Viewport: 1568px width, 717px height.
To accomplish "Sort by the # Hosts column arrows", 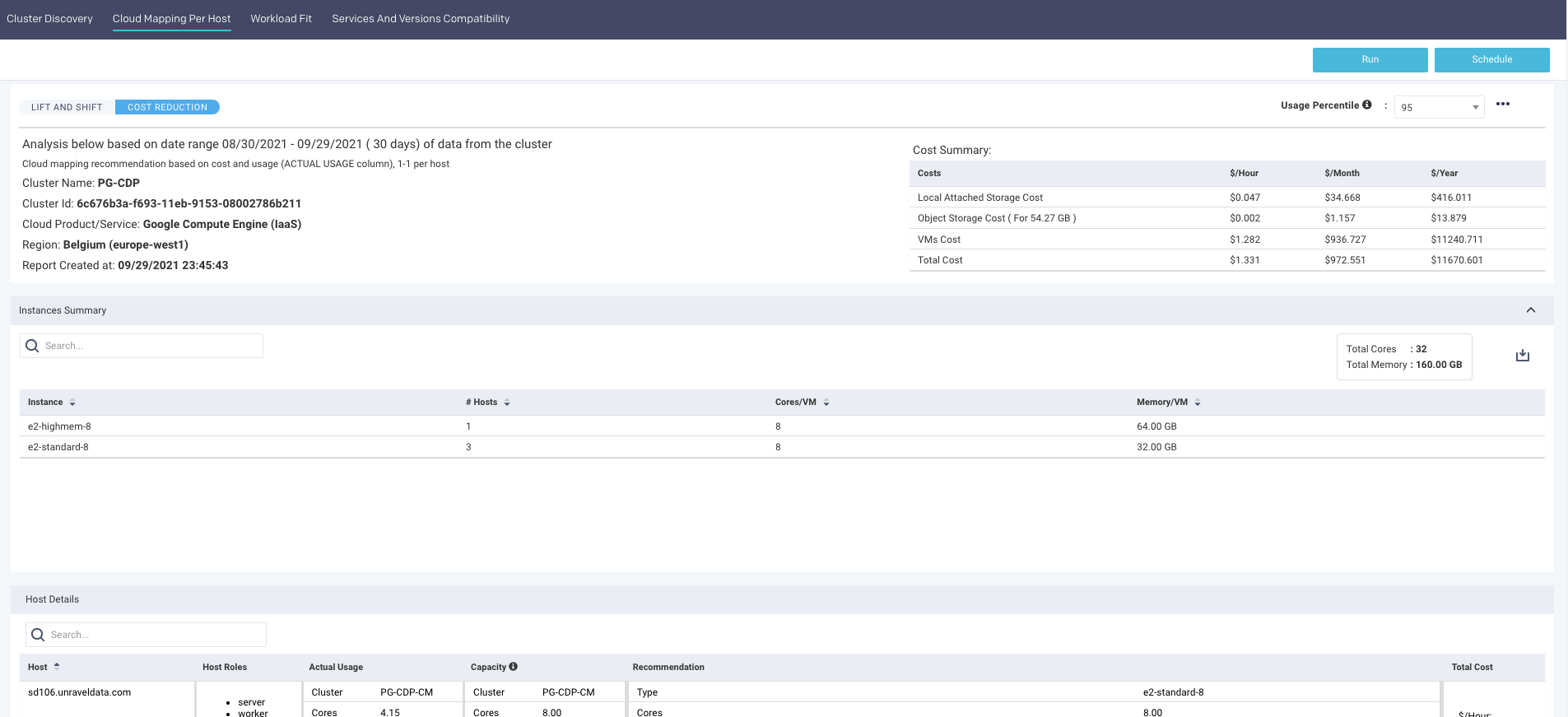I will [507, 403].
